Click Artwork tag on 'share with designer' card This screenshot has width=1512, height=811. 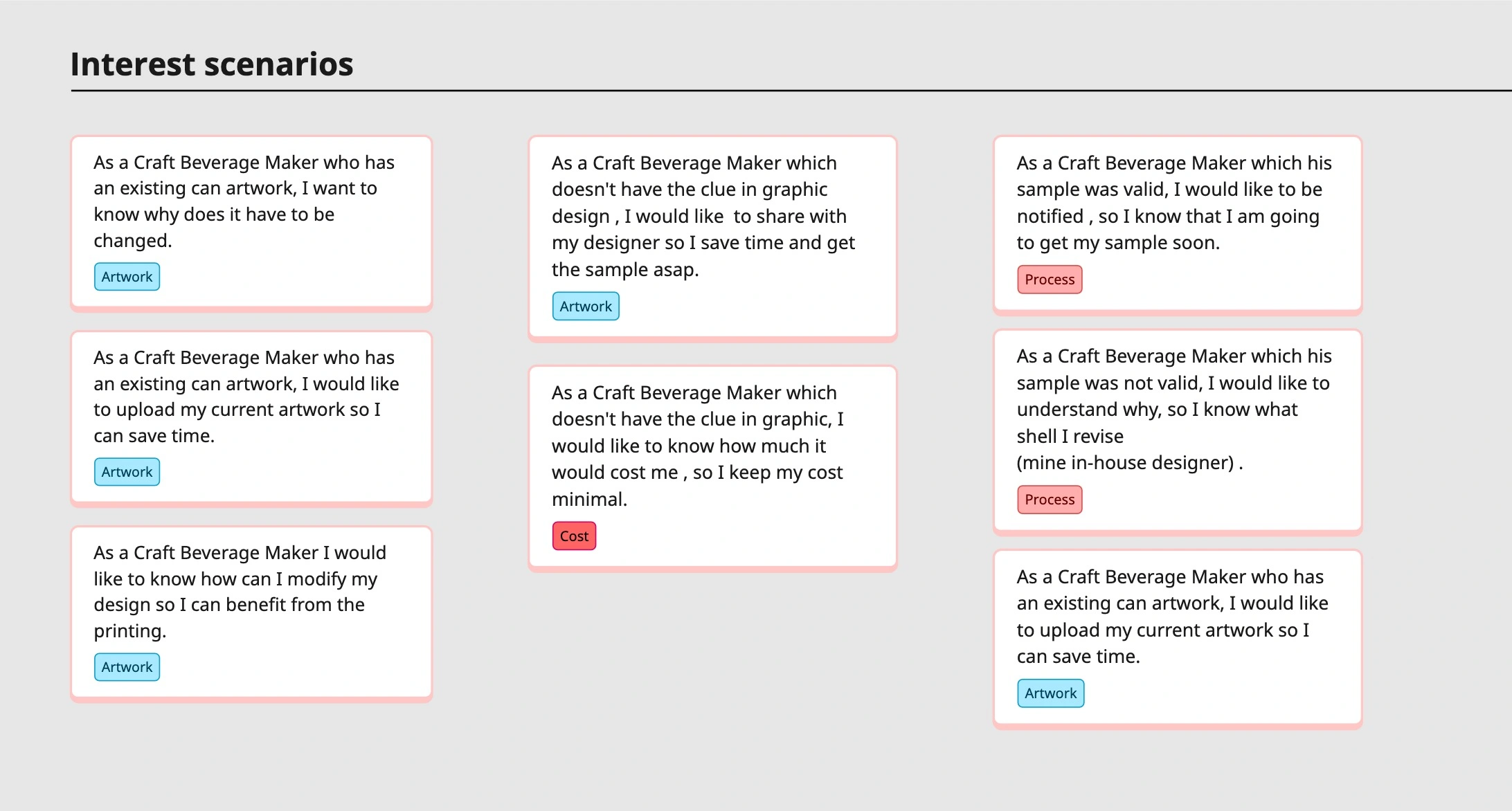586,307
